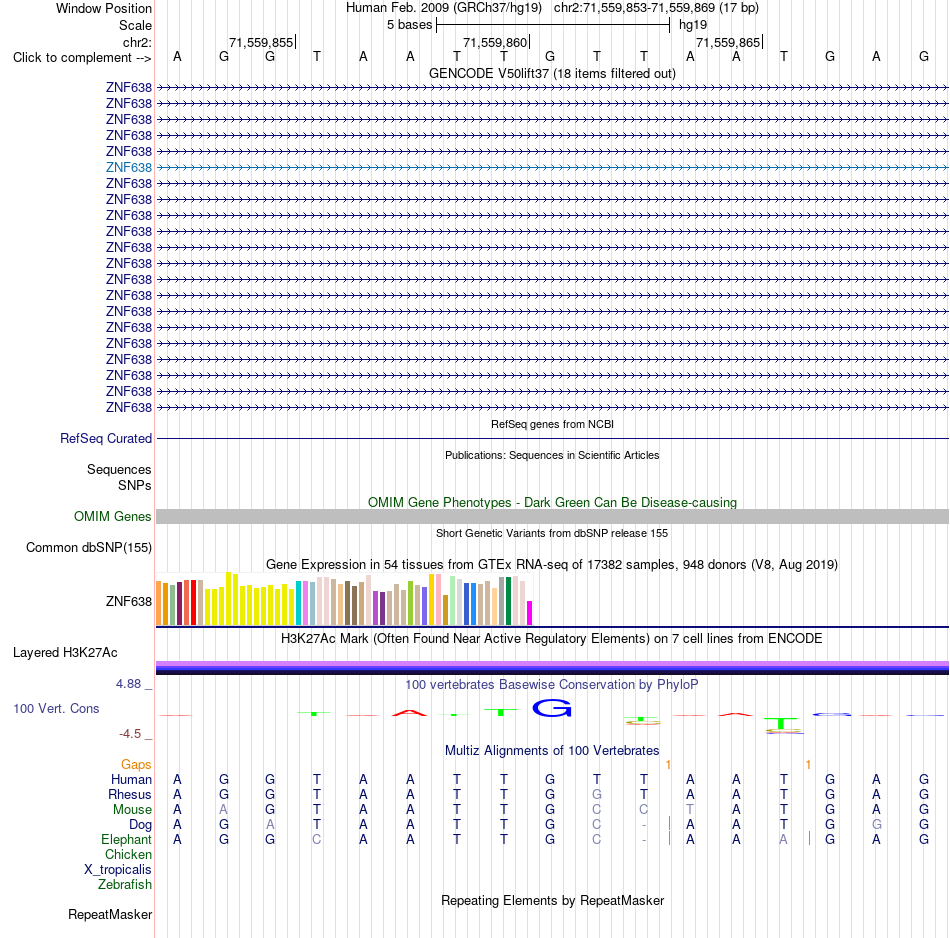Screen dimensions: 950x938
Task: Open the OMIM Genes track label
Action: (112, 516)
